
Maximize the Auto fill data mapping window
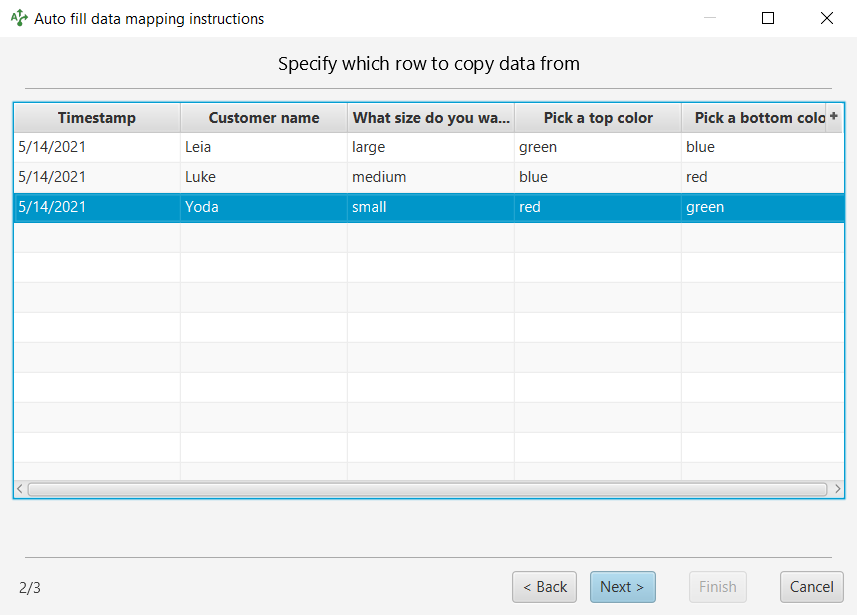[x=768, y=18]
